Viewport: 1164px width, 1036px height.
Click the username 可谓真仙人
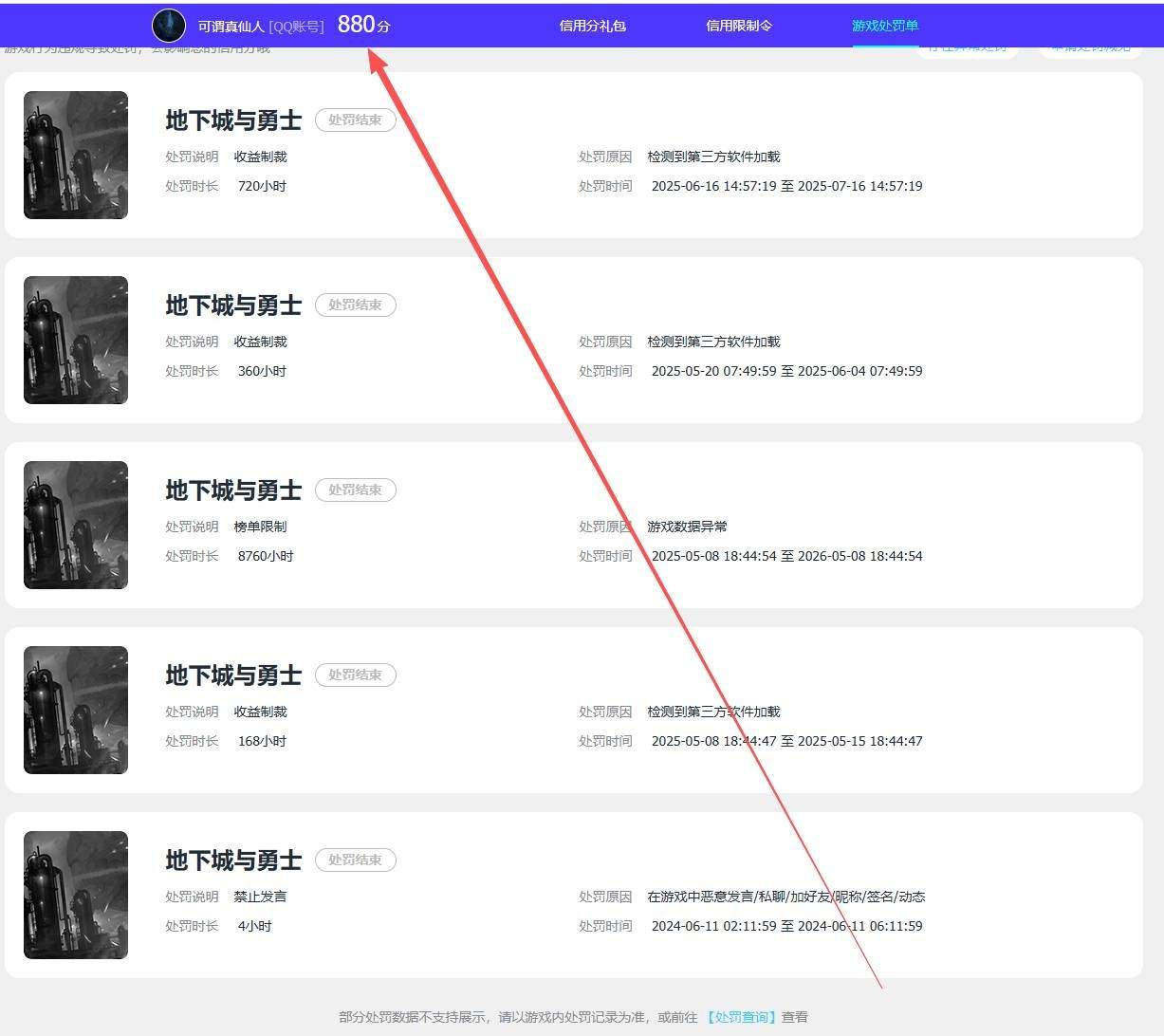231,27
